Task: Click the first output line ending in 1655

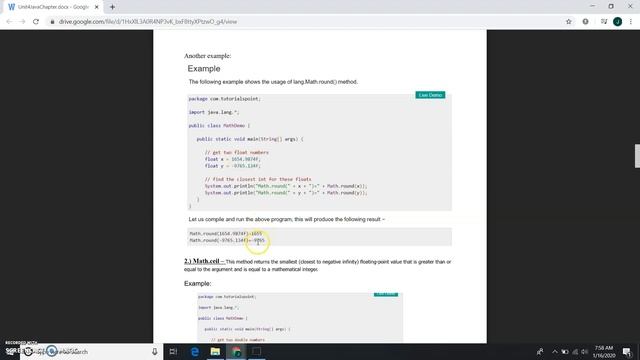Action: click(226, 233)
